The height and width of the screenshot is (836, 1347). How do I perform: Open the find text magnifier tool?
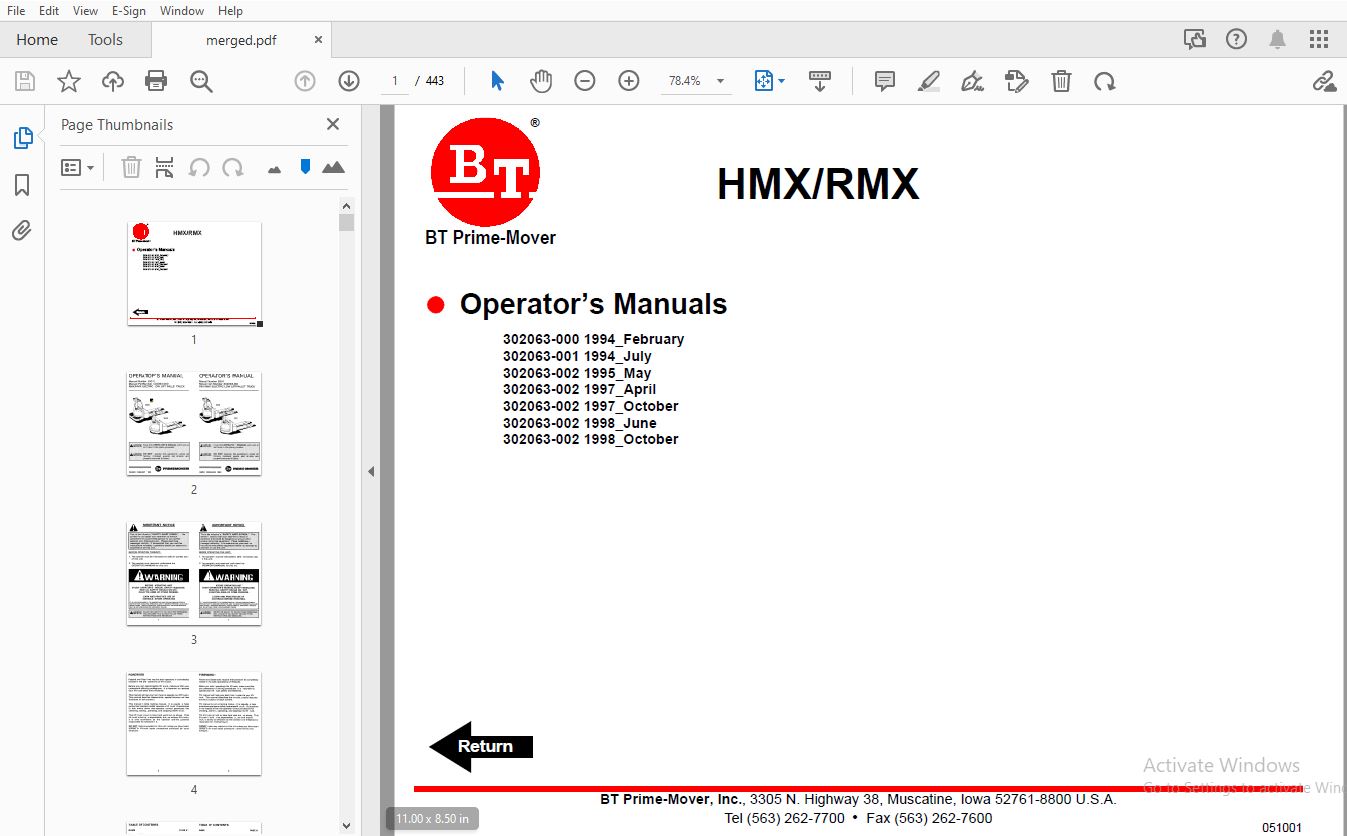pyautogui.click(x=201, y=81)
